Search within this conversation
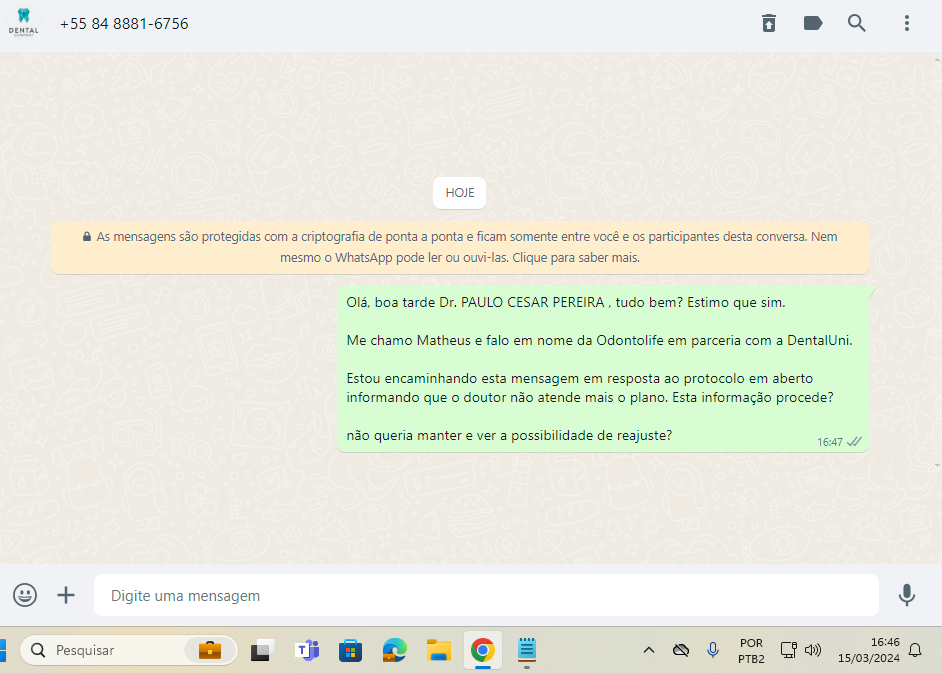Viewport: 942px width, 673px height. [857, 23]
